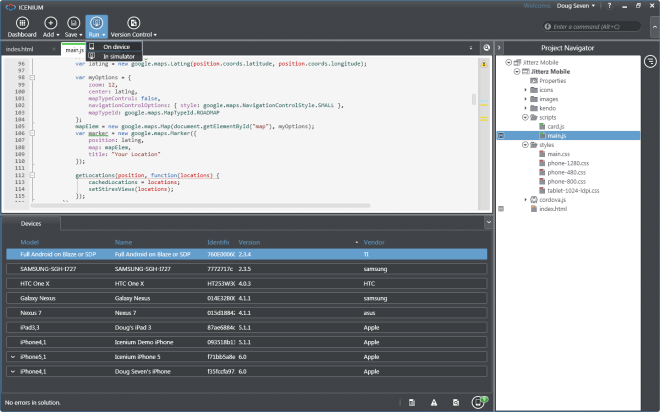
Task: Collapse the scripts folder
Action: click(526, 117)
